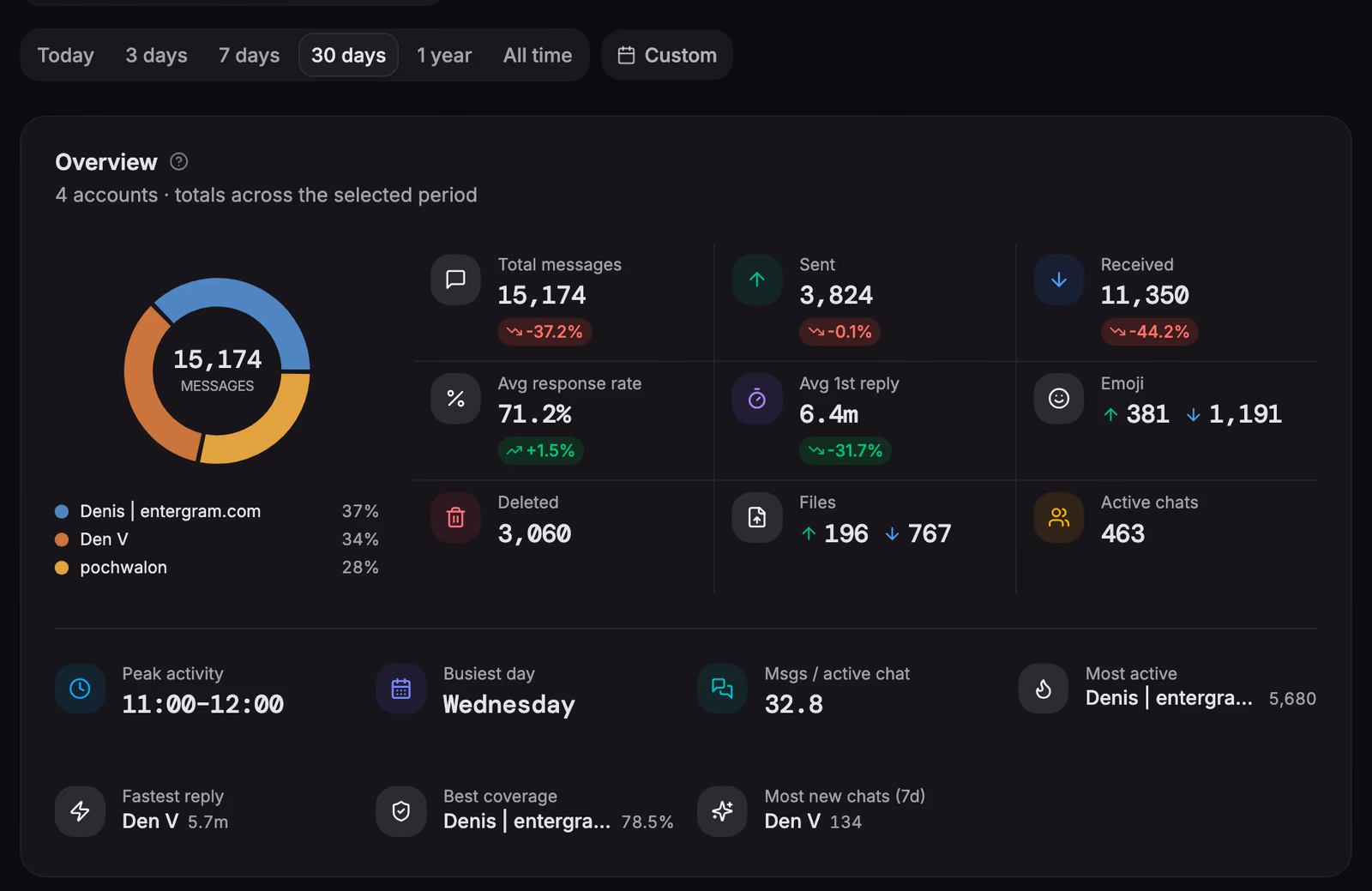The width and height of the screenshot is (1372, 891).
Task: Select the "Denis | entergram.com" legend label
Action: point(171,511)
